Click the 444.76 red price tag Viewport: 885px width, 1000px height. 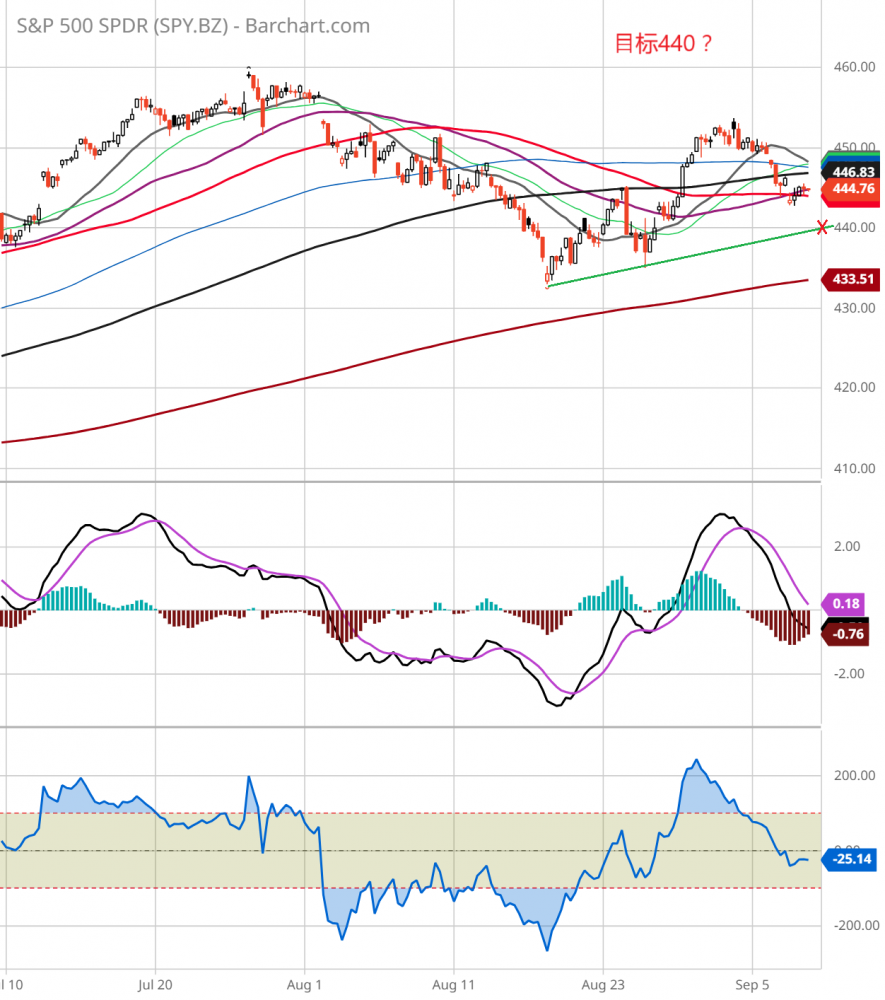pyautogui.click(x=852, y=189)
